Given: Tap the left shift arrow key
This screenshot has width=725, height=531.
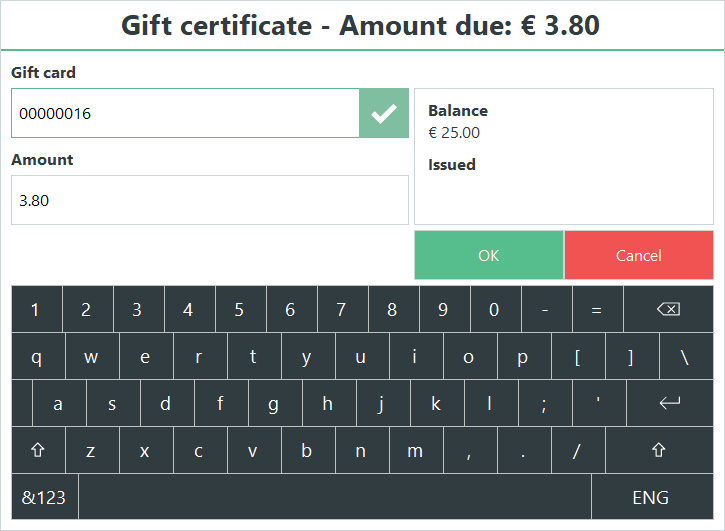Looking at the screenshot, I should click(38, 450).
